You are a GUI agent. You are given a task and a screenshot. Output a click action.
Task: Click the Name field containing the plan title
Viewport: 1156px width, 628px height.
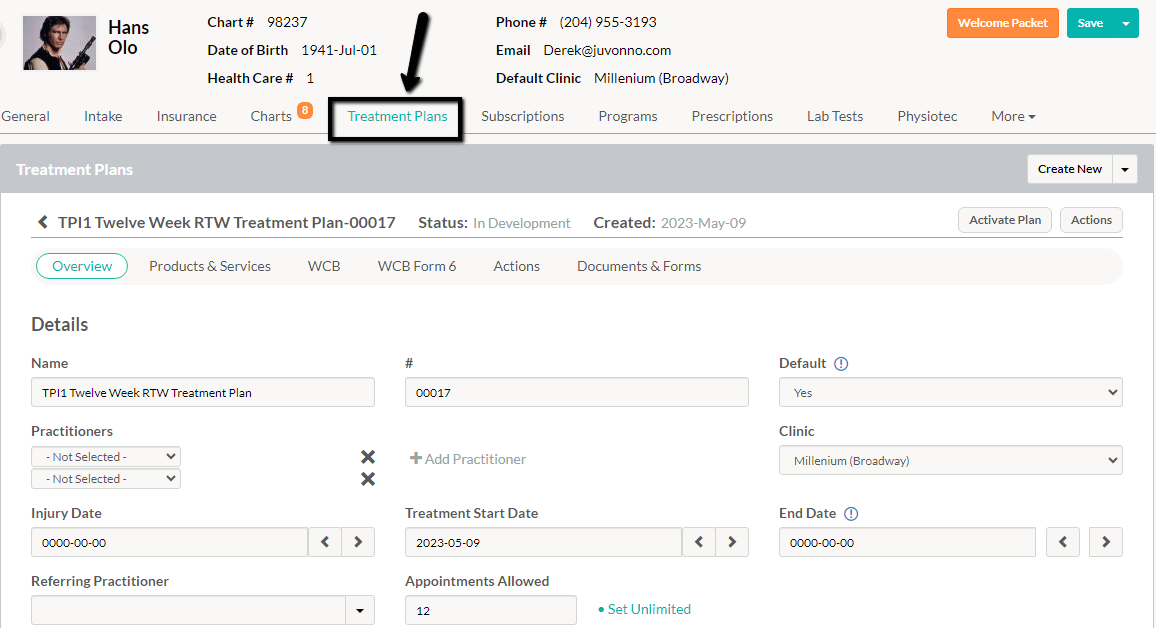pos(202,392)
